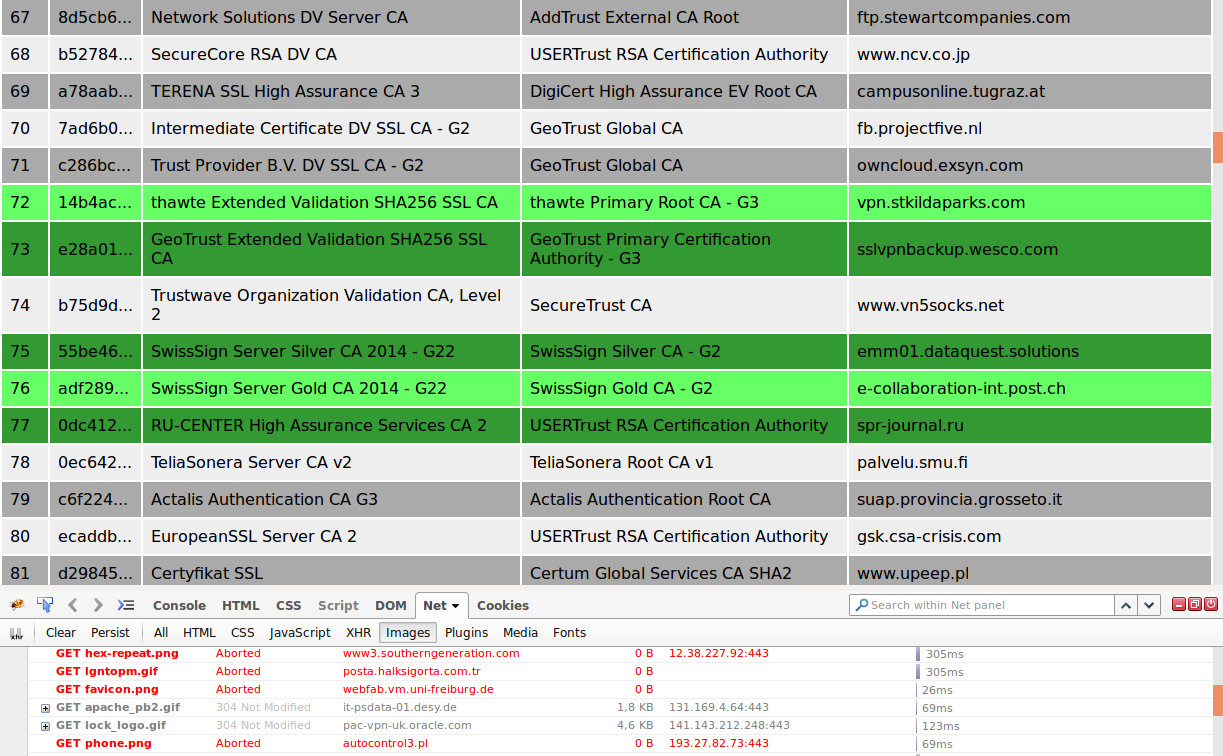1223x756 pixels.
Task: Activate the element inspector arrow tool
Action: (x=45, y=605)
